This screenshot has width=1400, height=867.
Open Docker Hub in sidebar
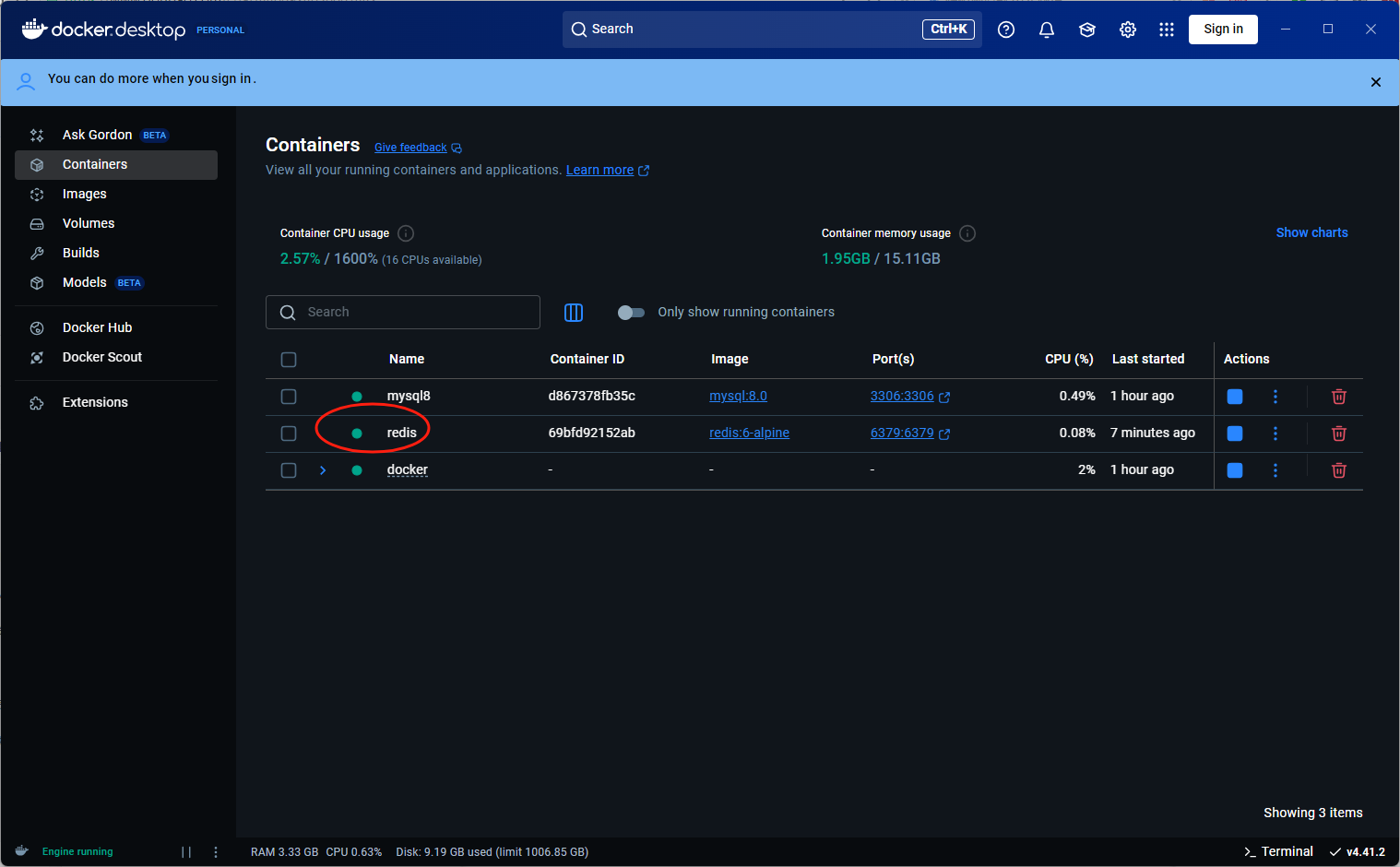click(x=116, y=327)
